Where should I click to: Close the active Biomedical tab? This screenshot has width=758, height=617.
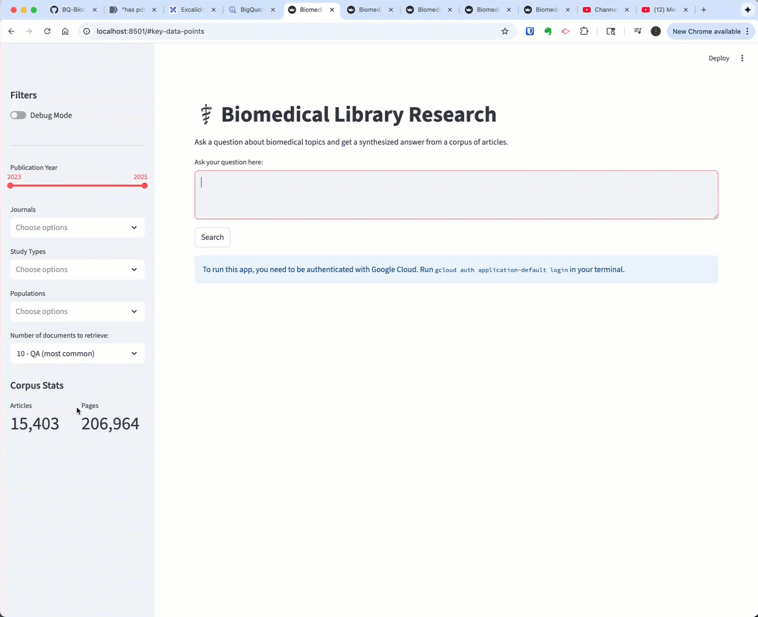(x=332, y=10)
